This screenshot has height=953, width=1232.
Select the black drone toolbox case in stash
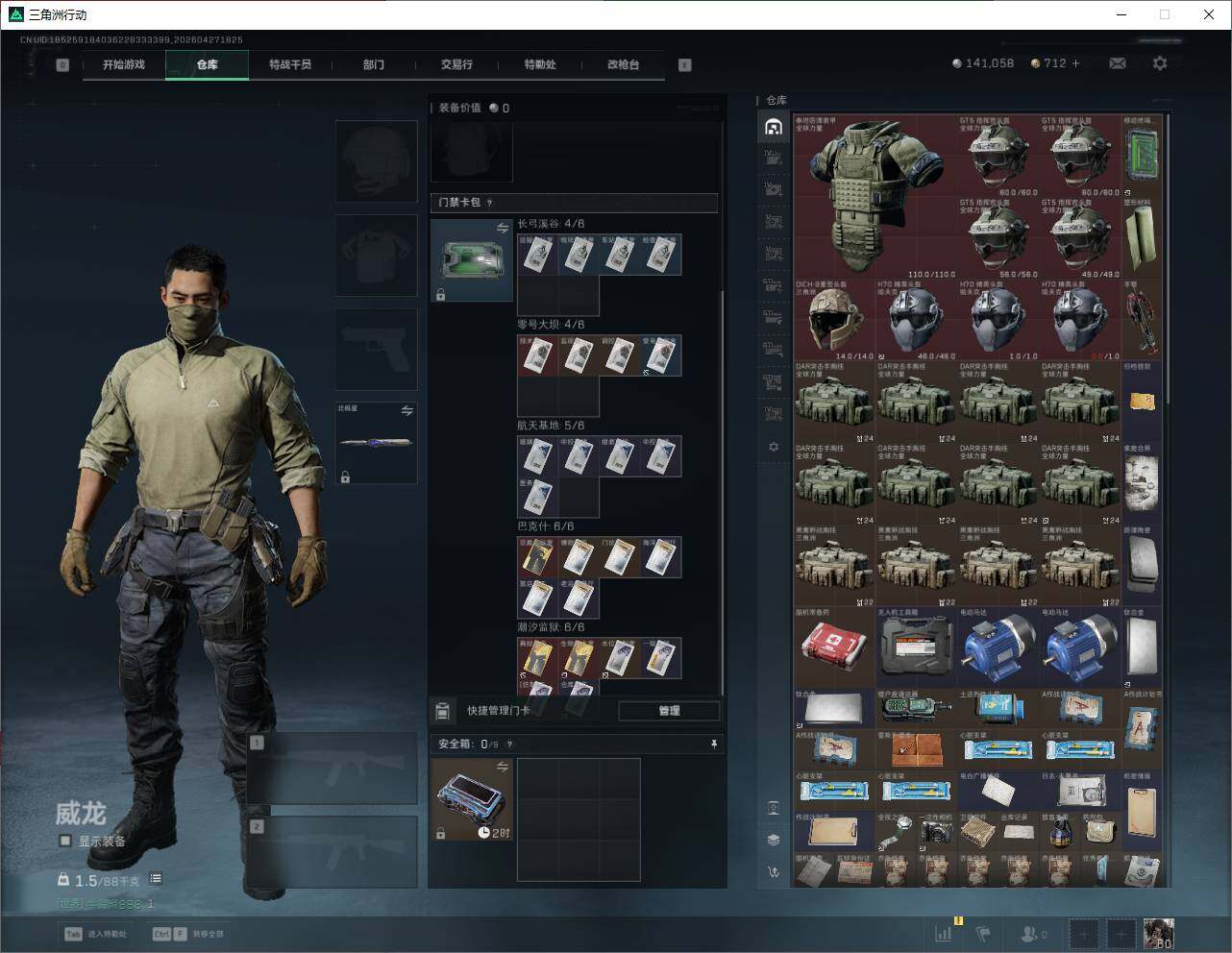click(x=916, y=646)
